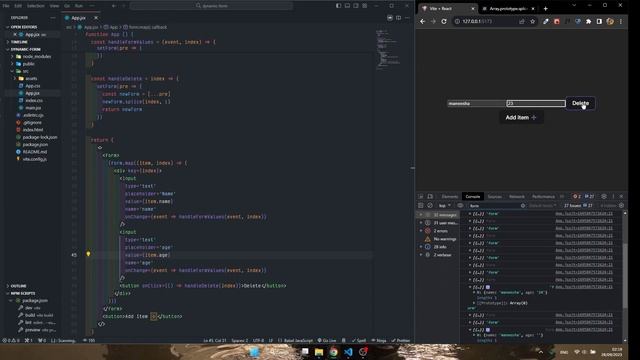The width and height of the screenshot is (640, 360).
Task: Click the VS Code command center search box
Action: (212, 6)
